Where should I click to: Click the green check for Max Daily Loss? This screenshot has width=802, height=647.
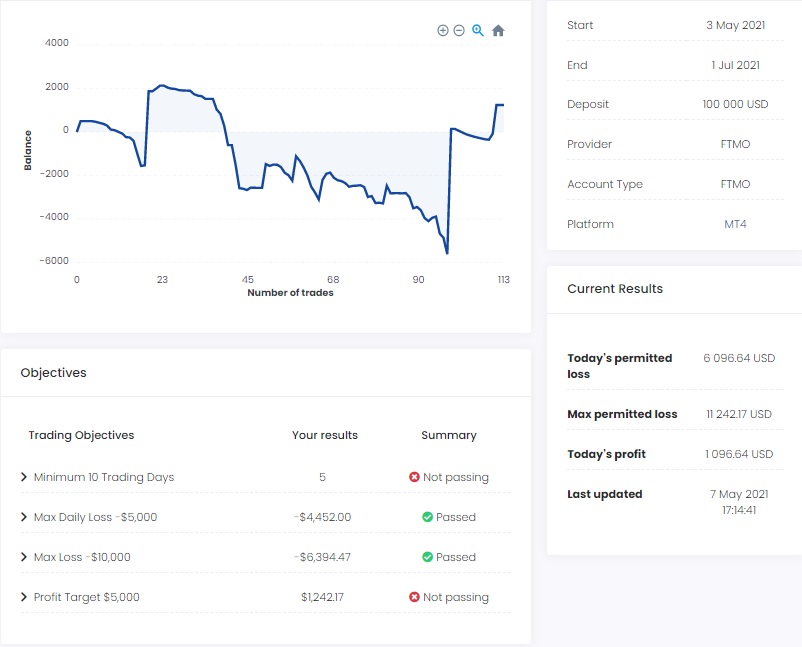427,517
